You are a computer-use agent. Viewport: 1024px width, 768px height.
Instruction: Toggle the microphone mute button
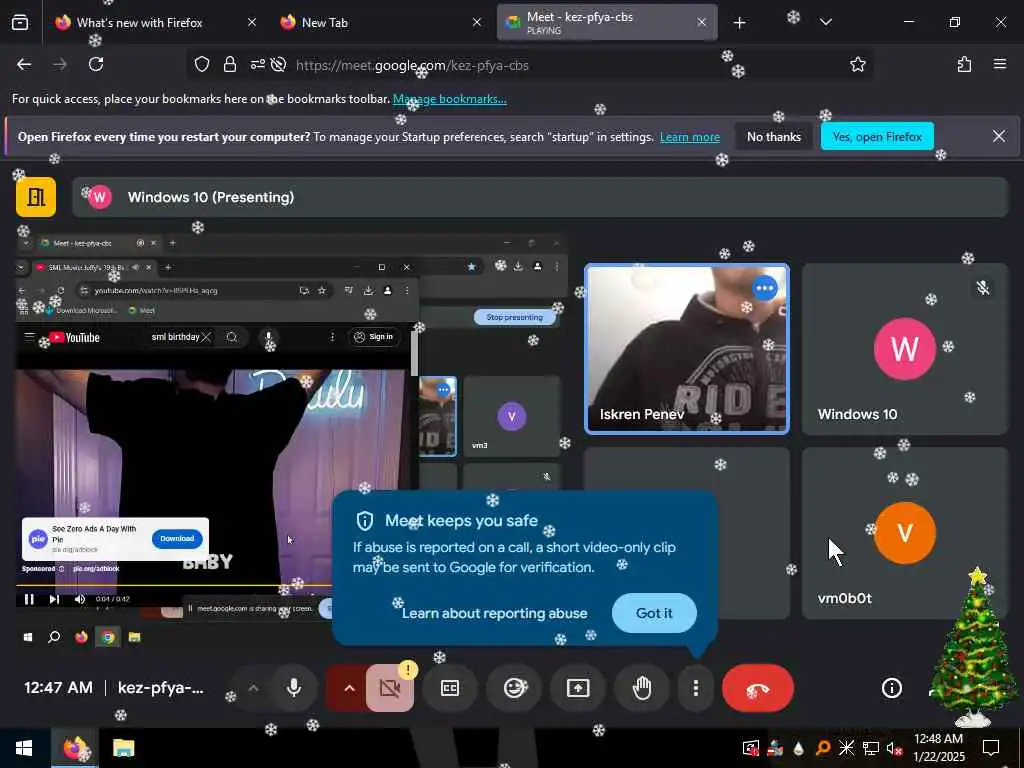pyautogui.click(x=294, y=688)
